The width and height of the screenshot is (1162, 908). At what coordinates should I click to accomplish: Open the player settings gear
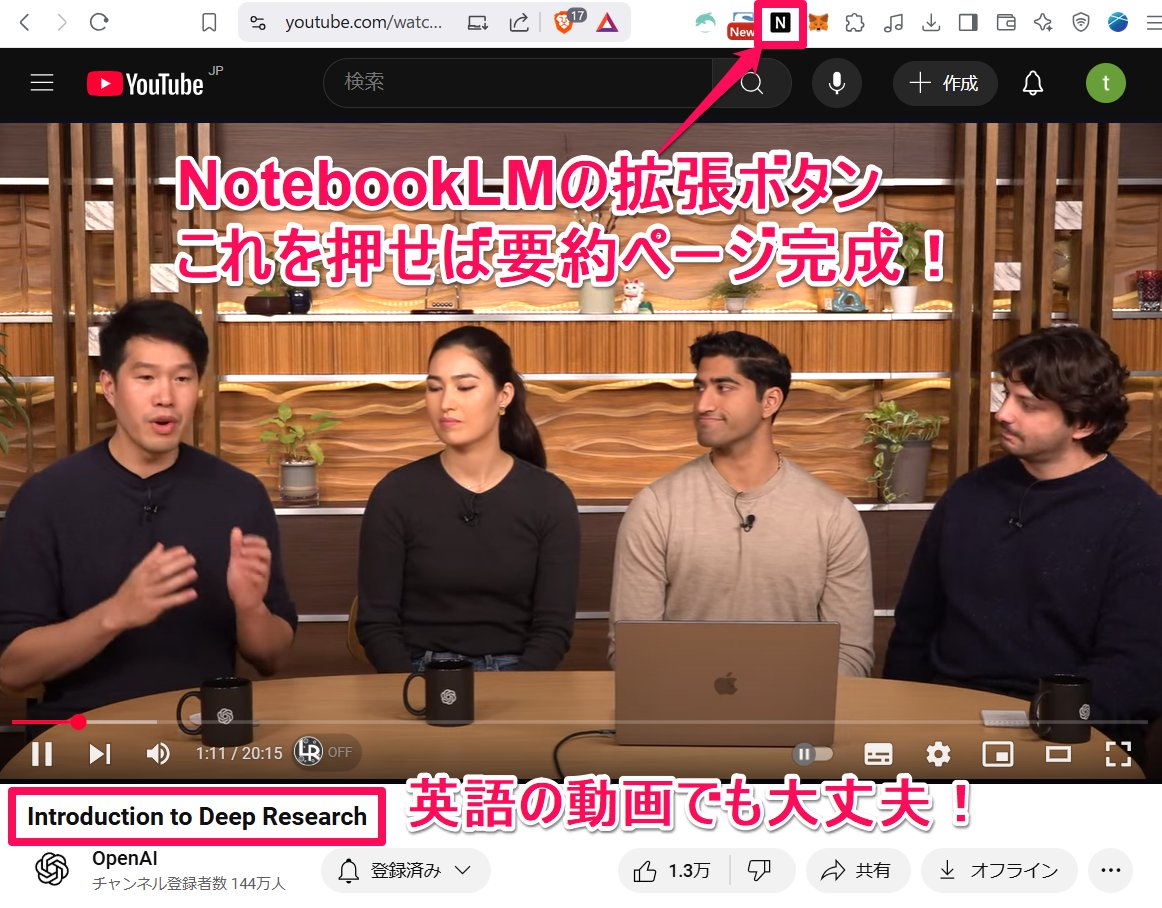[938, 755]
